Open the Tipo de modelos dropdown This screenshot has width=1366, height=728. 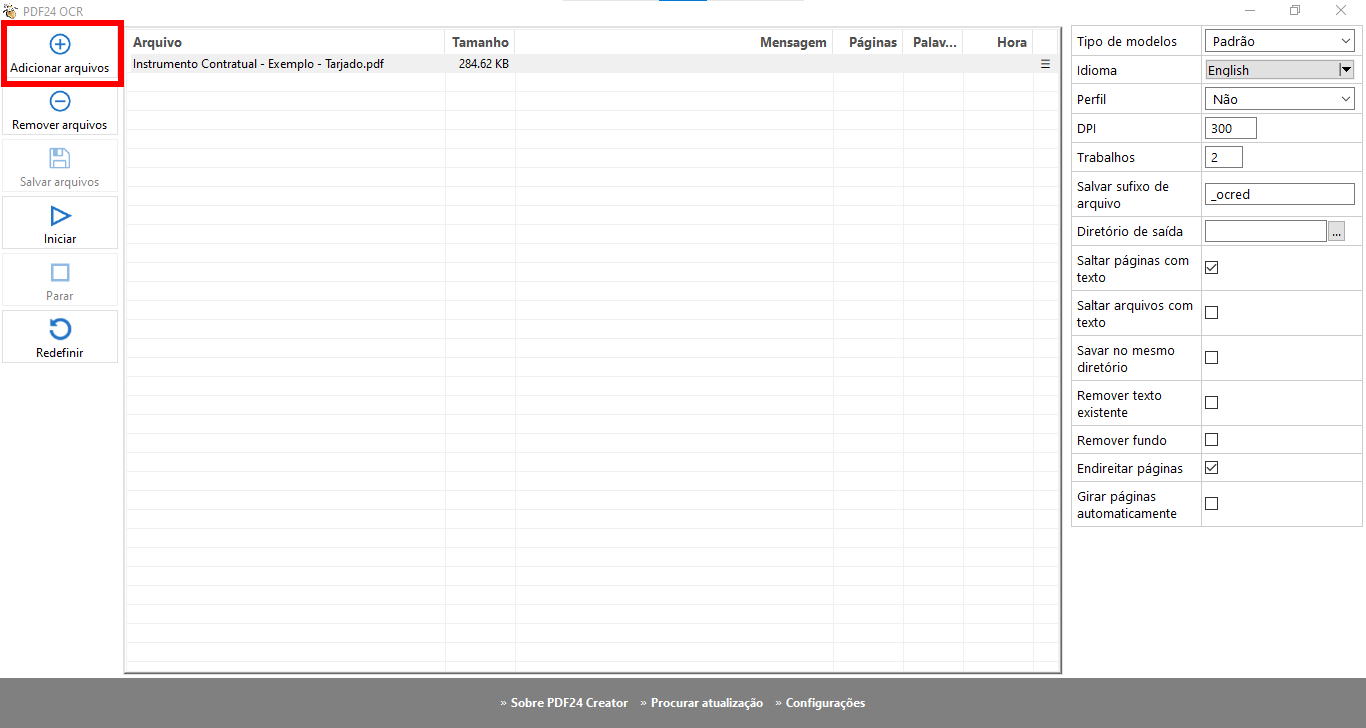[1279, 42]
